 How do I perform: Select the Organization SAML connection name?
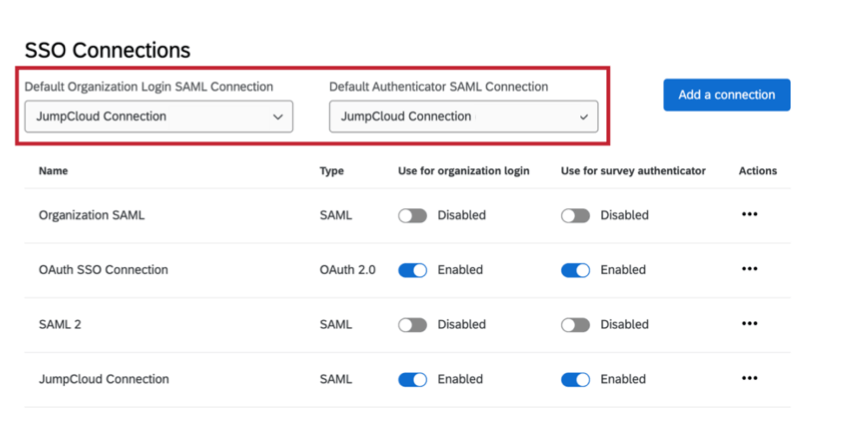coord(91,215)
